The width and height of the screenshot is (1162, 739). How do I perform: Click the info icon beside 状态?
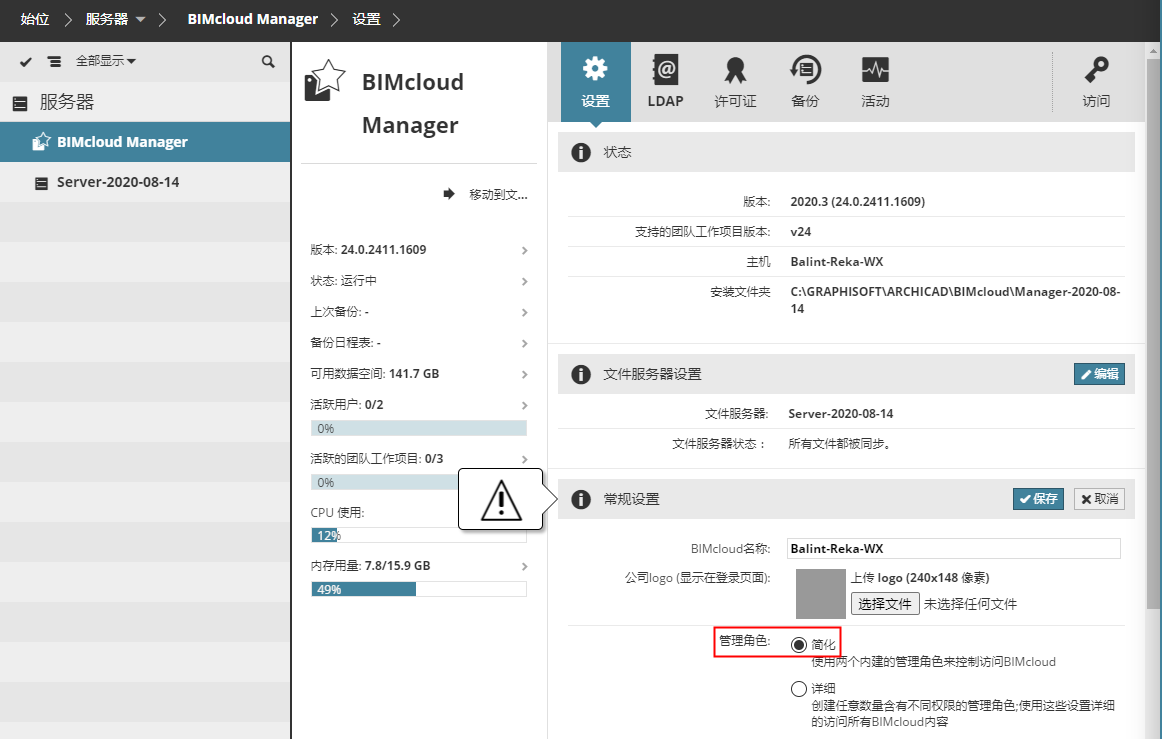click(581, 152)
